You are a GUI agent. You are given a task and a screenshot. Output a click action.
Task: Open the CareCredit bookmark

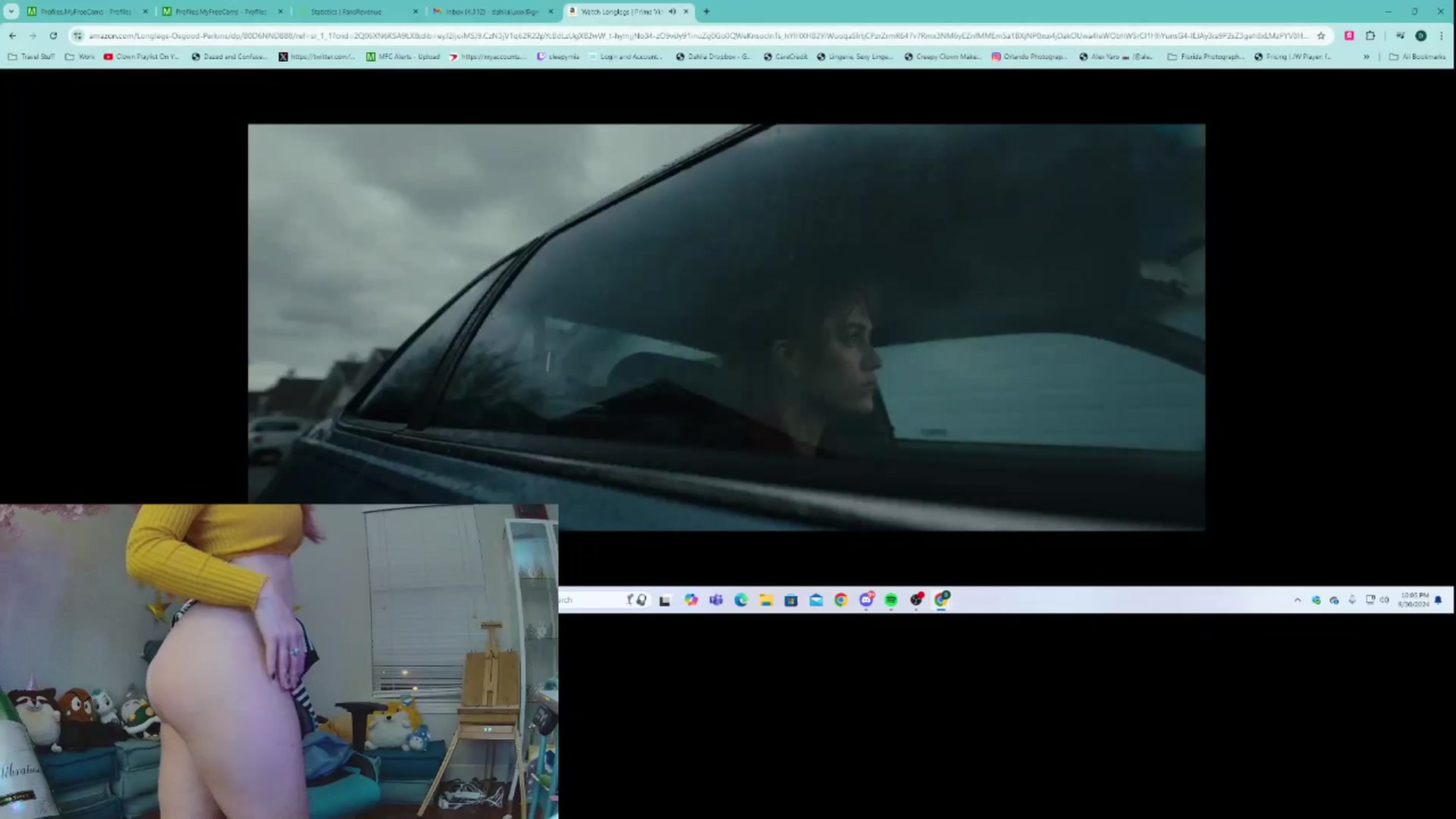click(786, 57)
